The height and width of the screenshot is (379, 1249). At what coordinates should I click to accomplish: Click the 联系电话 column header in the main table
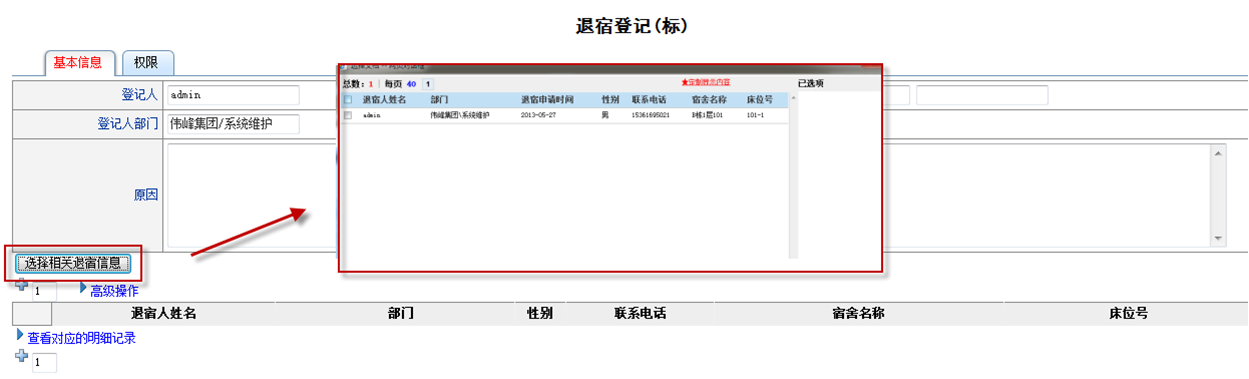click(640, 314)
